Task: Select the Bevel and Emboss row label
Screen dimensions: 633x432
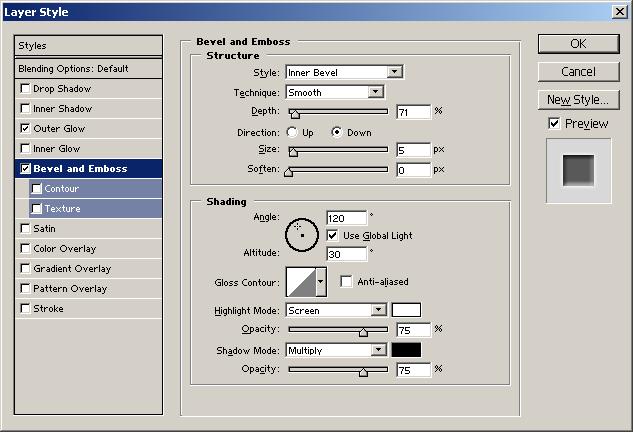Action: tap(80, 168)
